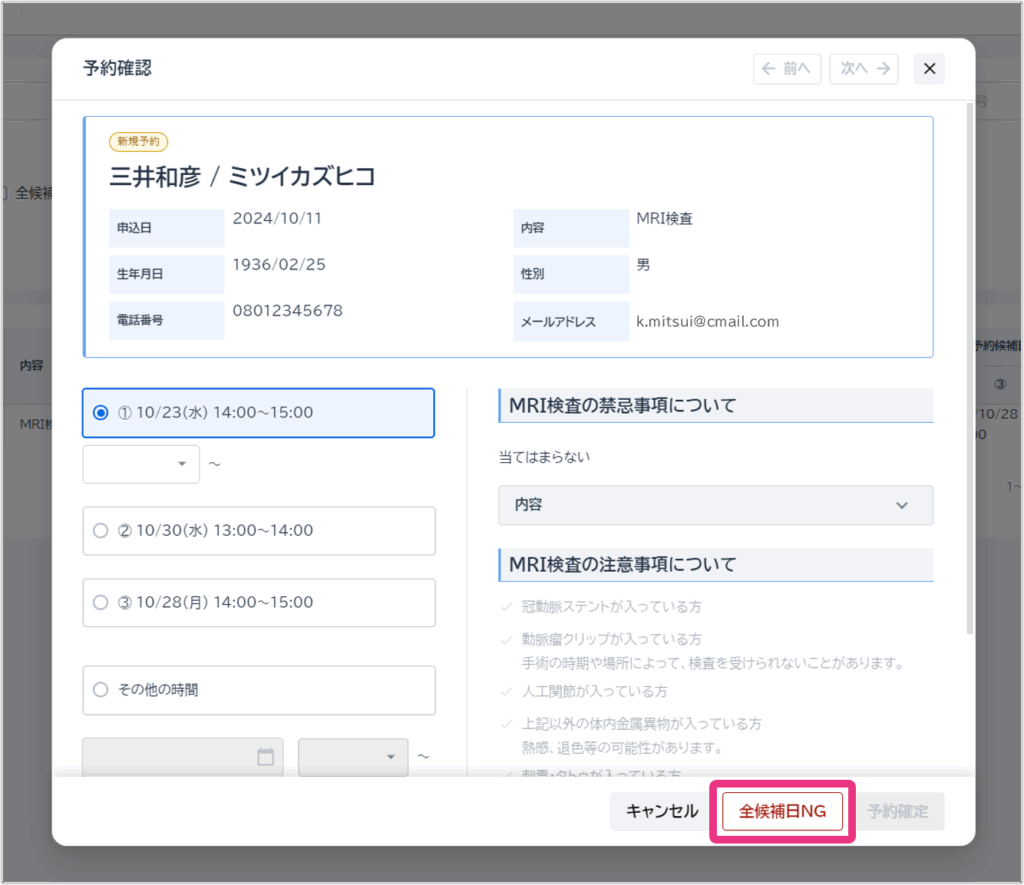
Task: Click the 全候補日NG button
Action: (782, 811)
